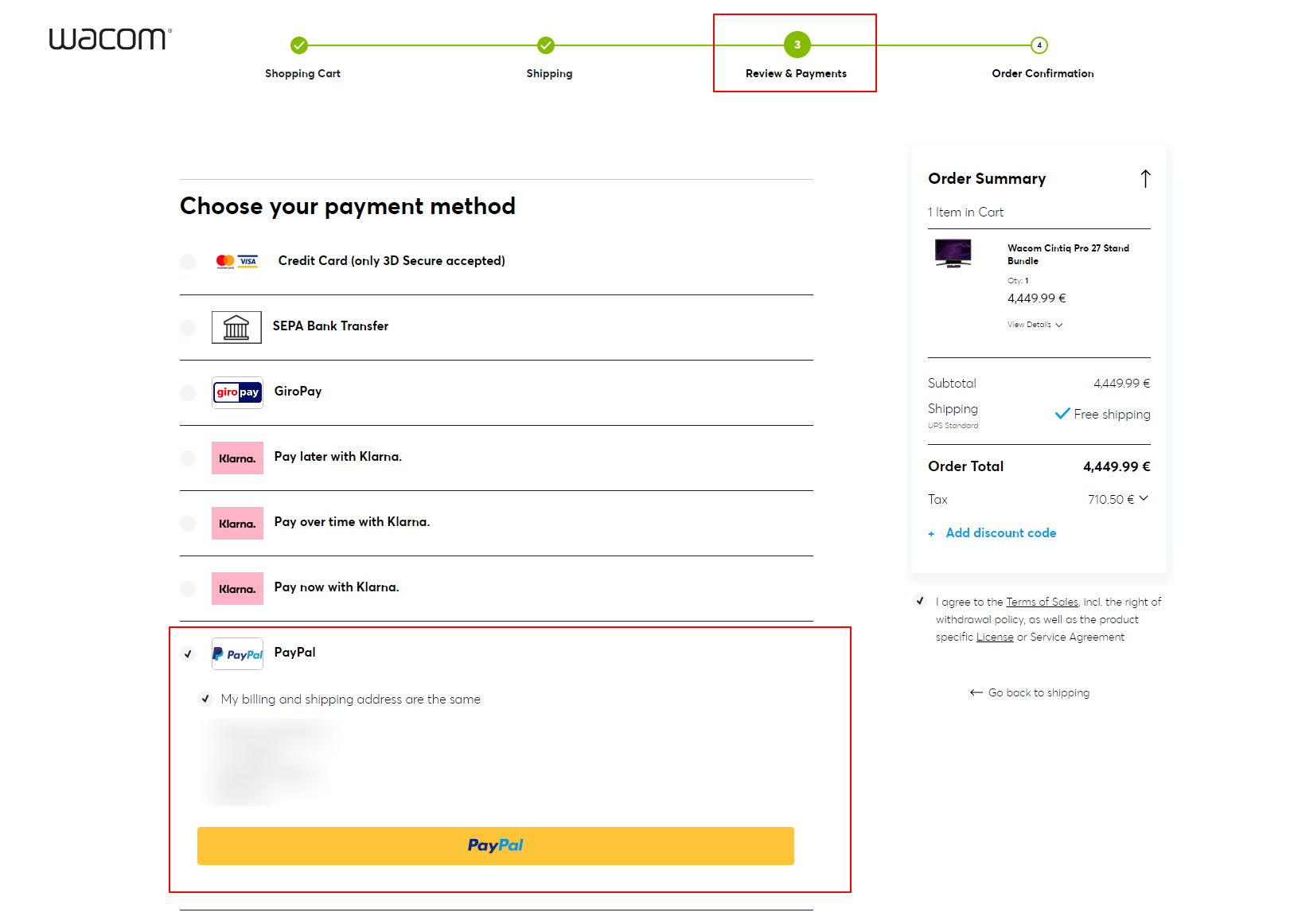The width and height of the screenshot is (1294, 924).
Task: Click the Klarna logo for Pay later
Action: [x=237, y=458]
